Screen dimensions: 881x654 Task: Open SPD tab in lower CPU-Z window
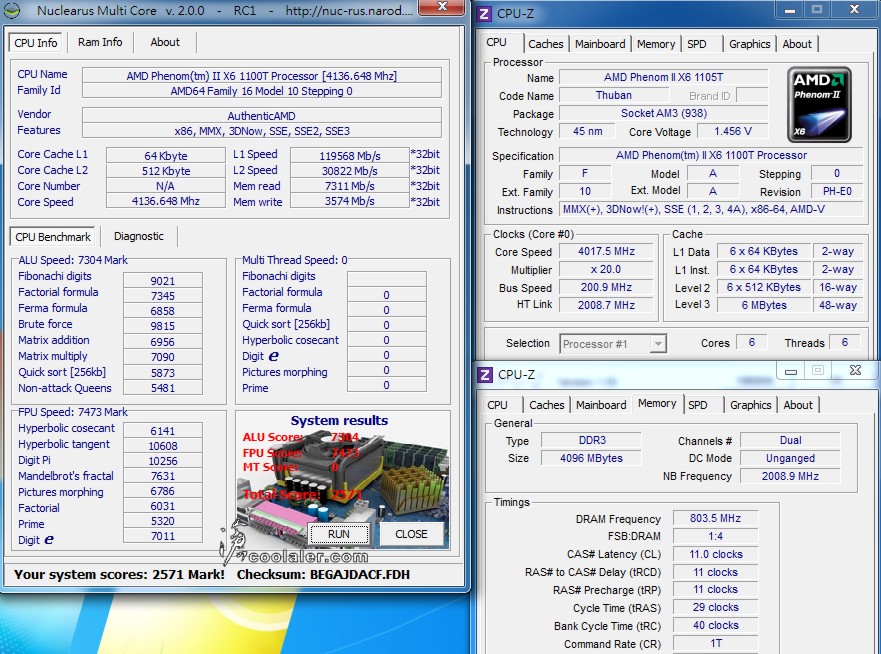tap(698, 405)
